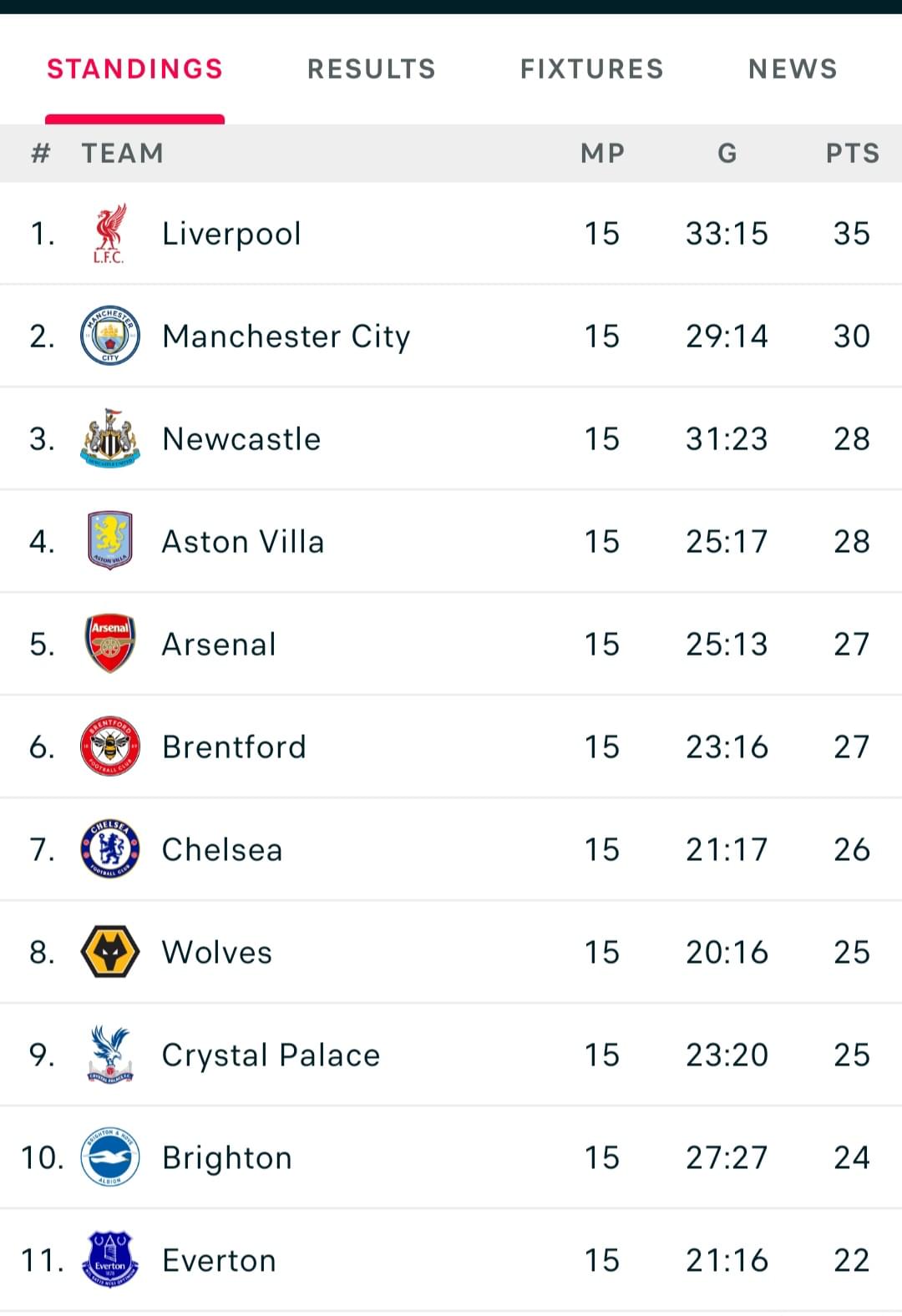The image size is (902, 1316).
Task: Tap the Brighton seagull badge
Action: (110, 1157)
